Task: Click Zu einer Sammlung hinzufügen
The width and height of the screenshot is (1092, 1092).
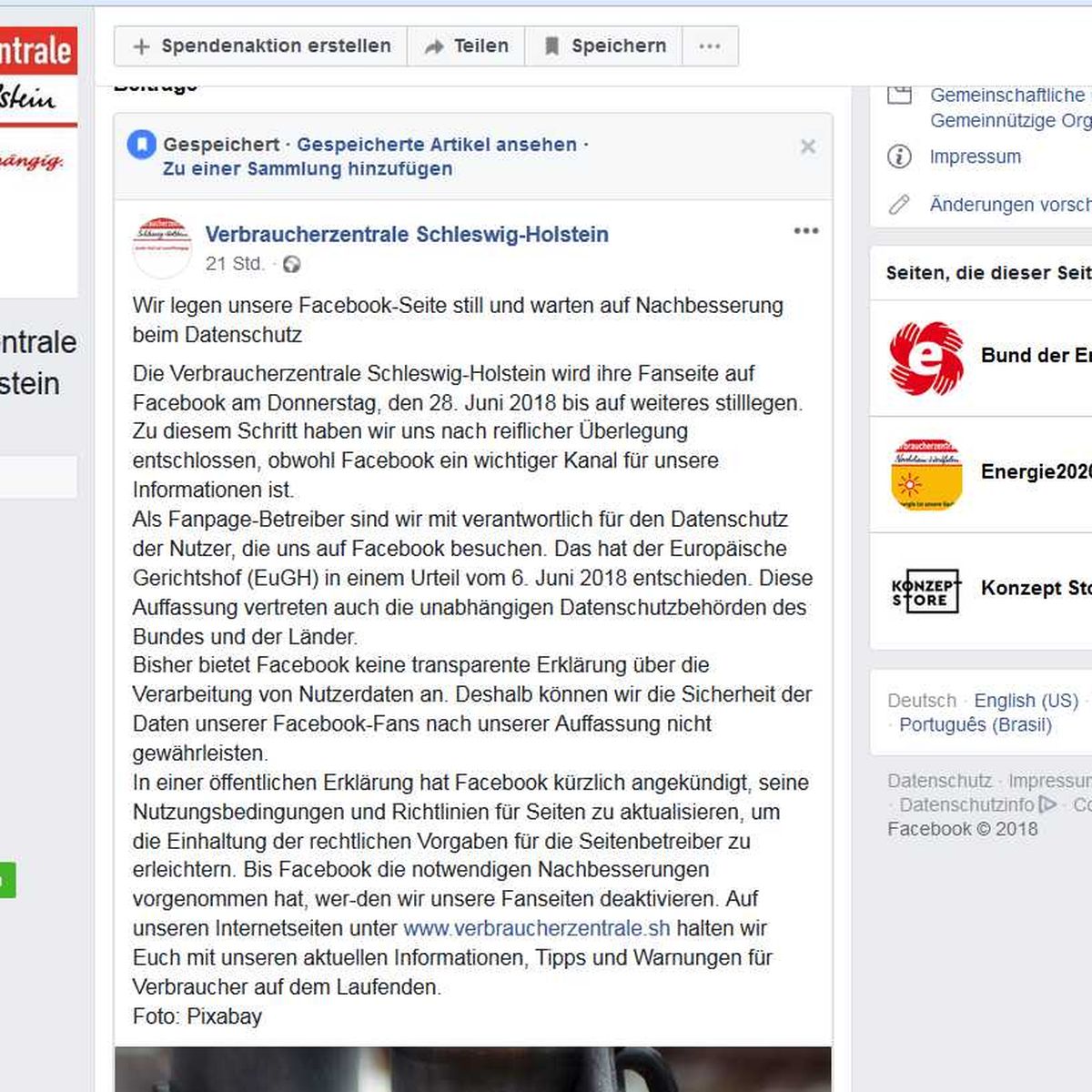Action: pos(308,168)
